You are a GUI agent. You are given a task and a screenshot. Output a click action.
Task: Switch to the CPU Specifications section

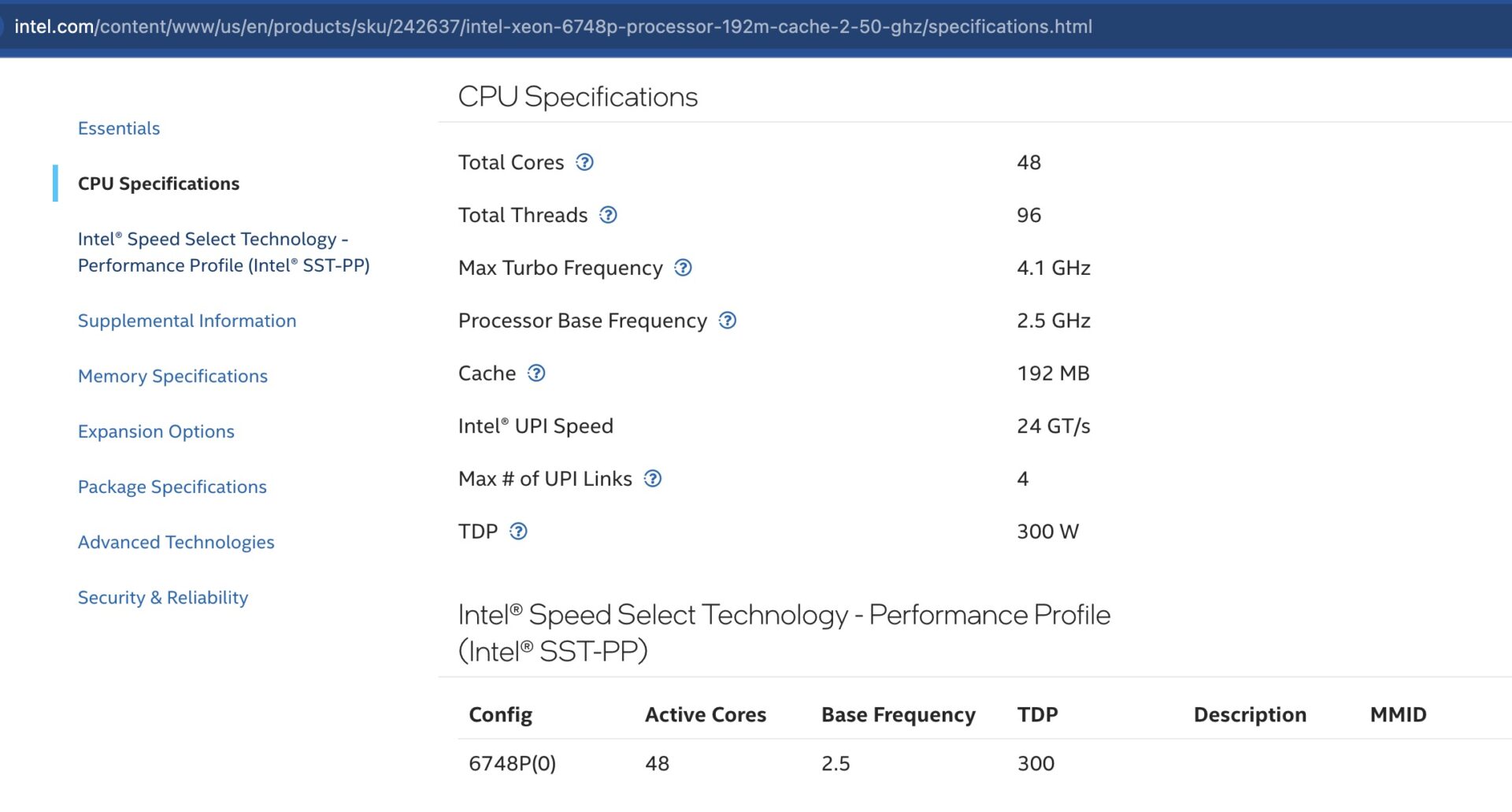pos(158,184)
